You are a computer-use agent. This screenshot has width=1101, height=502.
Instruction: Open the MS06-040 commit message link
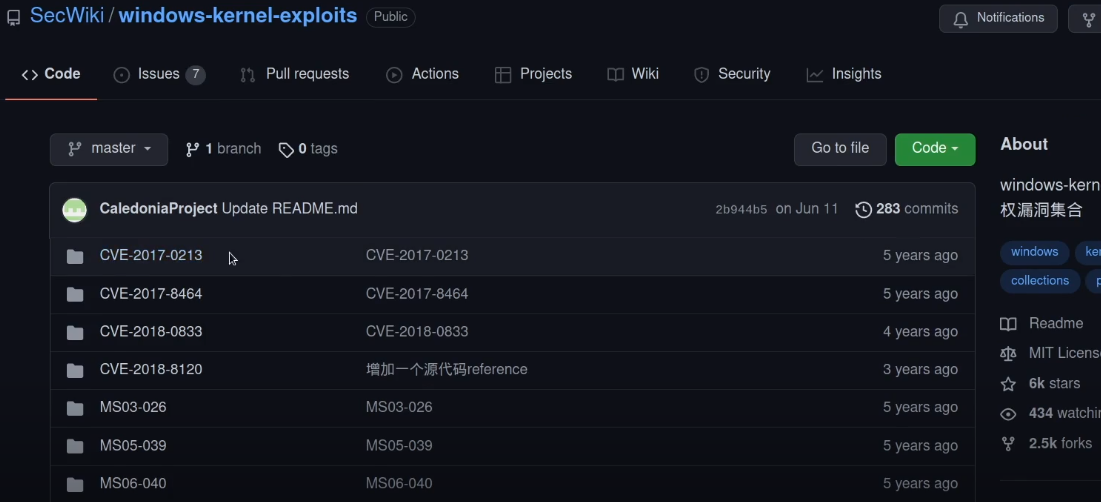399,483
